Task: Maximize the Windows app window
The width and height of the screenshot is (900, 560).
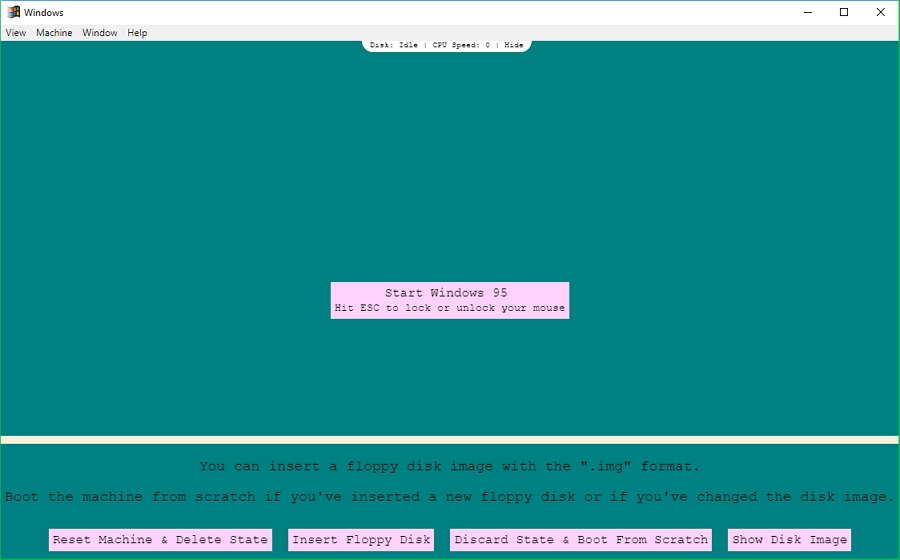Action: click(x=844, y=12)
